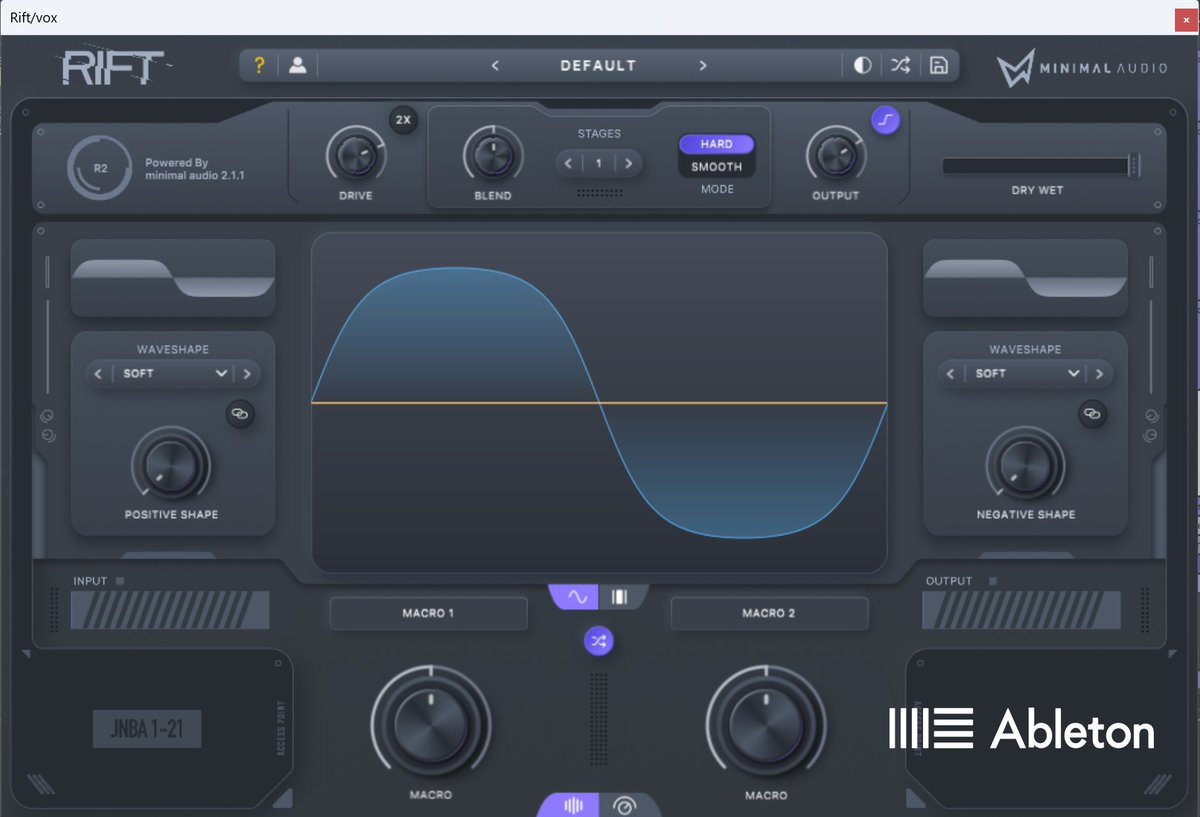Click the POSITIVE SHAPE knob

(x=171, y=465)
